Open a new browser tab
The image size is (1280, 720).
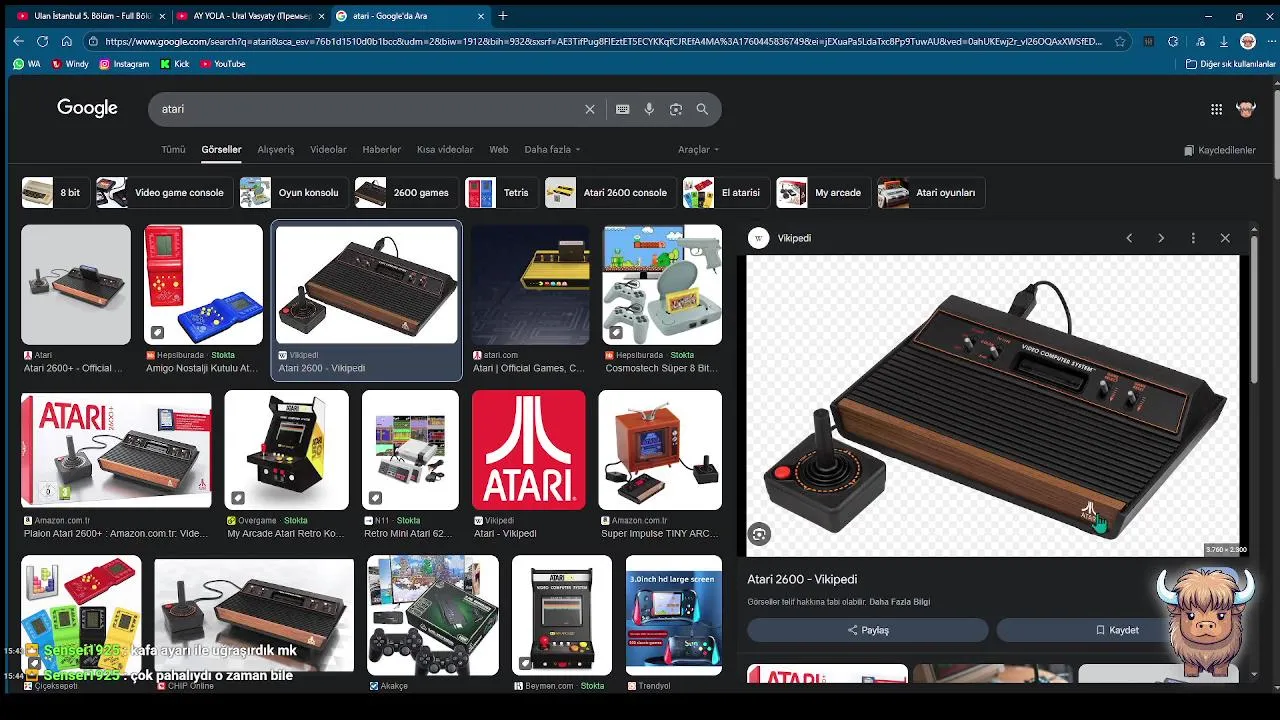[x=503, y=16]
